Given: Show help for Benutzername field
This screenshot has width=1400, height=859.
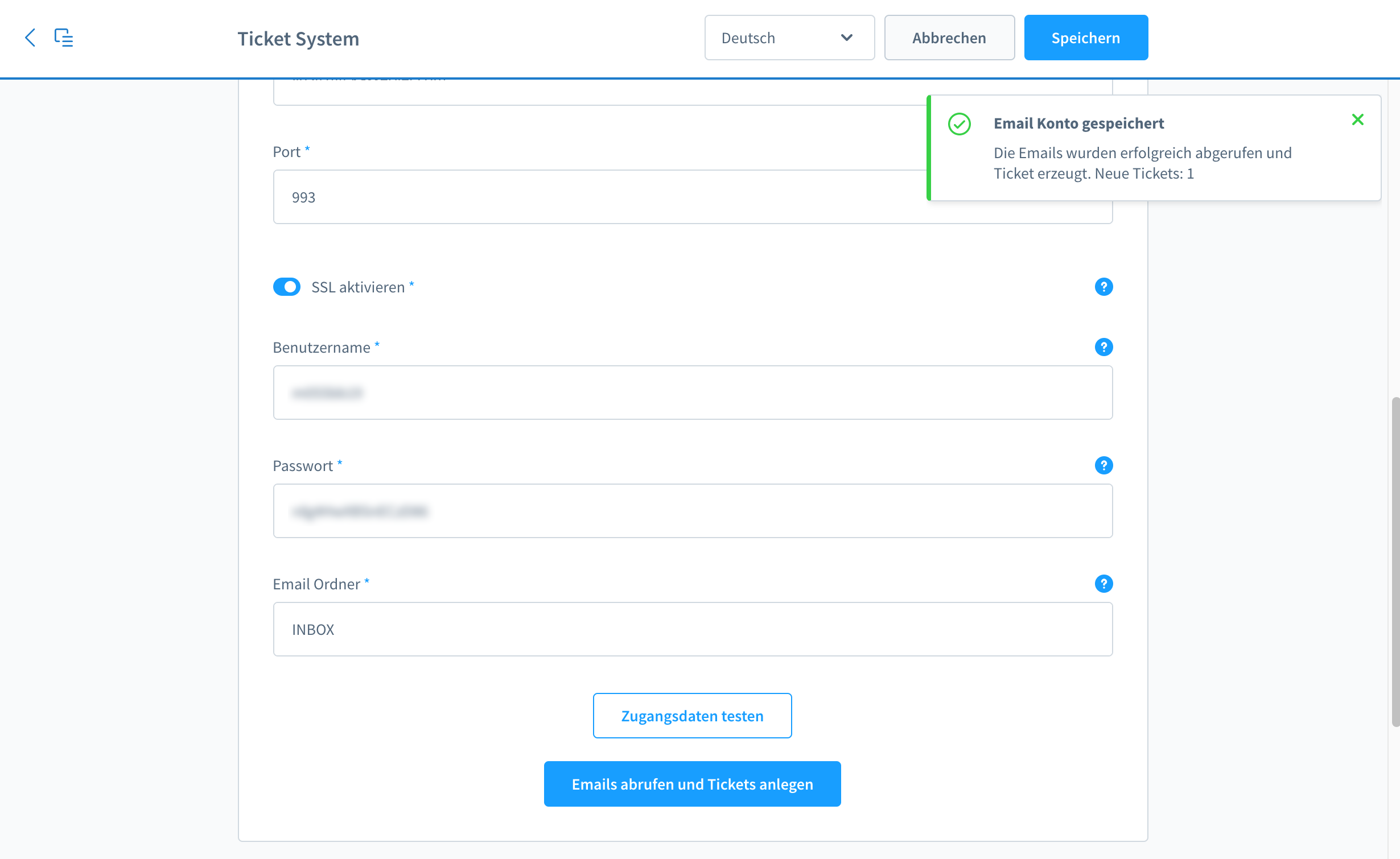Looking at the screenshot, I should [x=1103, y=347].
